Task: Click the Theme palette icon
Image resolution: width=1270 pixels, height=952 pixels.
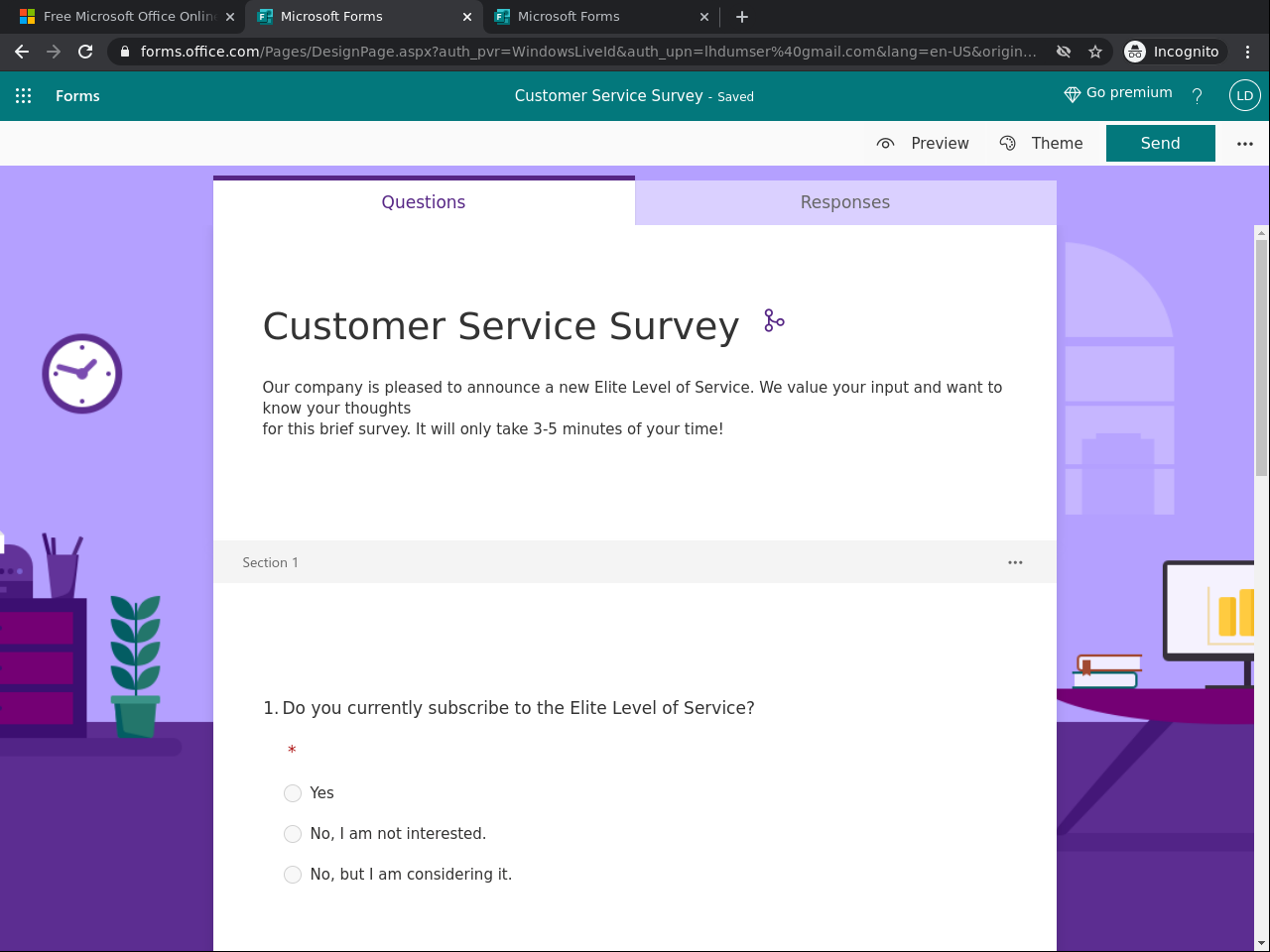Action: [1008, 144]
